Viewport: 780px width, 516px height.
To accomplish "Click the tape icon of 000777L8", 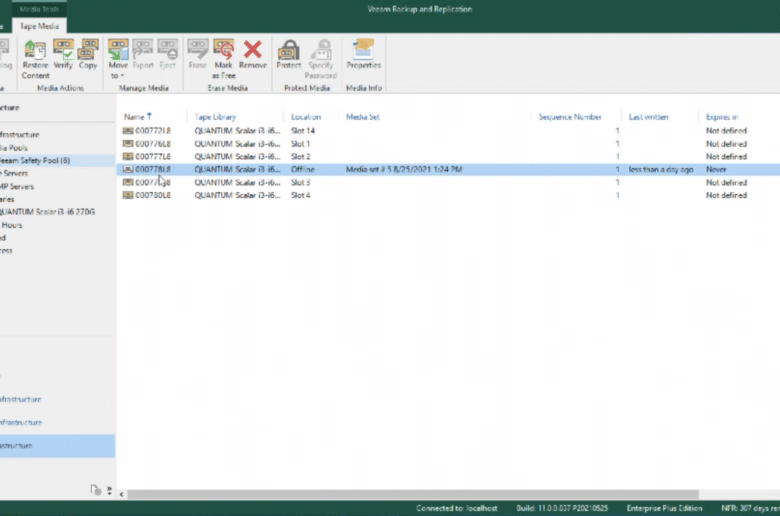I will click(128, 157).
